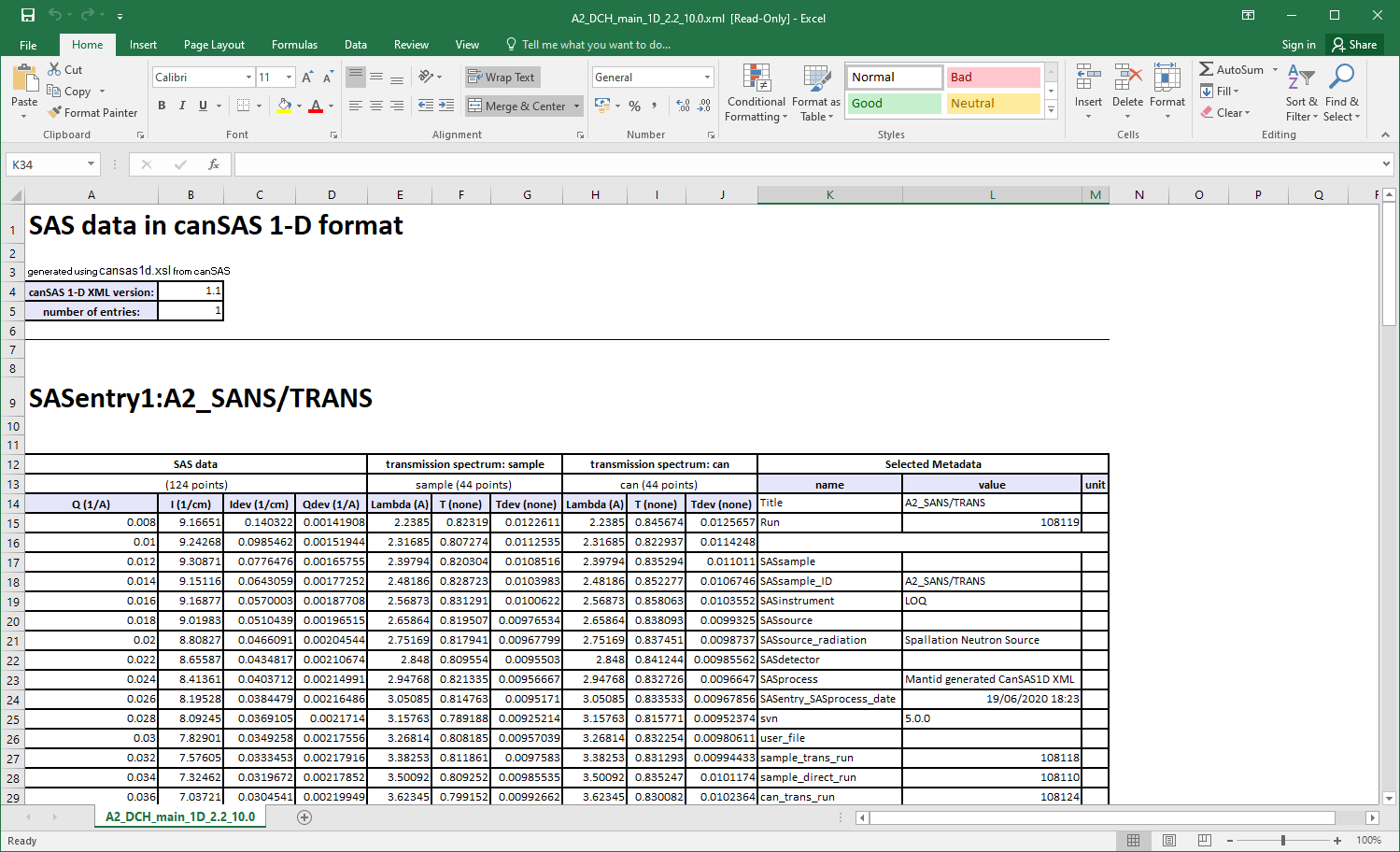The height and width of the screenshot is (852, 1400).
Task: Open the General number format dropdown
Action: point(707,78)
